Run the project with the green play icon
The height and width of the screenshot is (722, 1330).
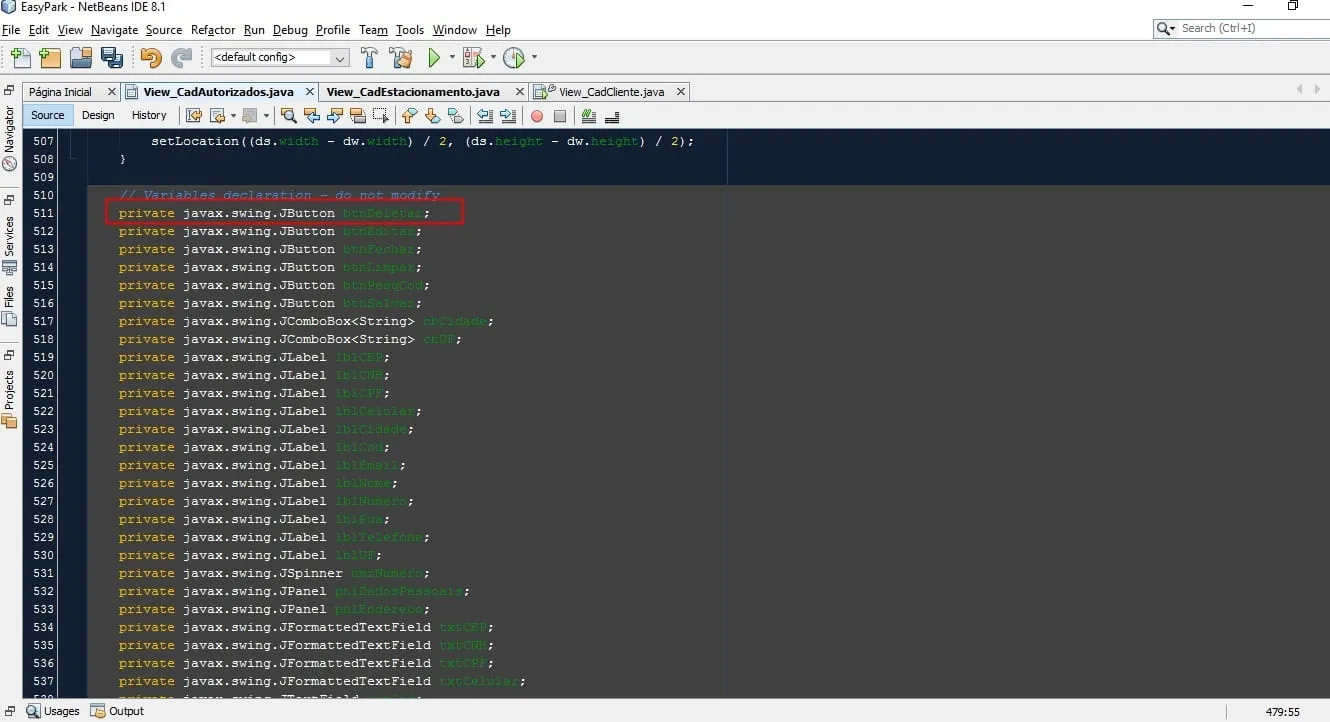434,58
